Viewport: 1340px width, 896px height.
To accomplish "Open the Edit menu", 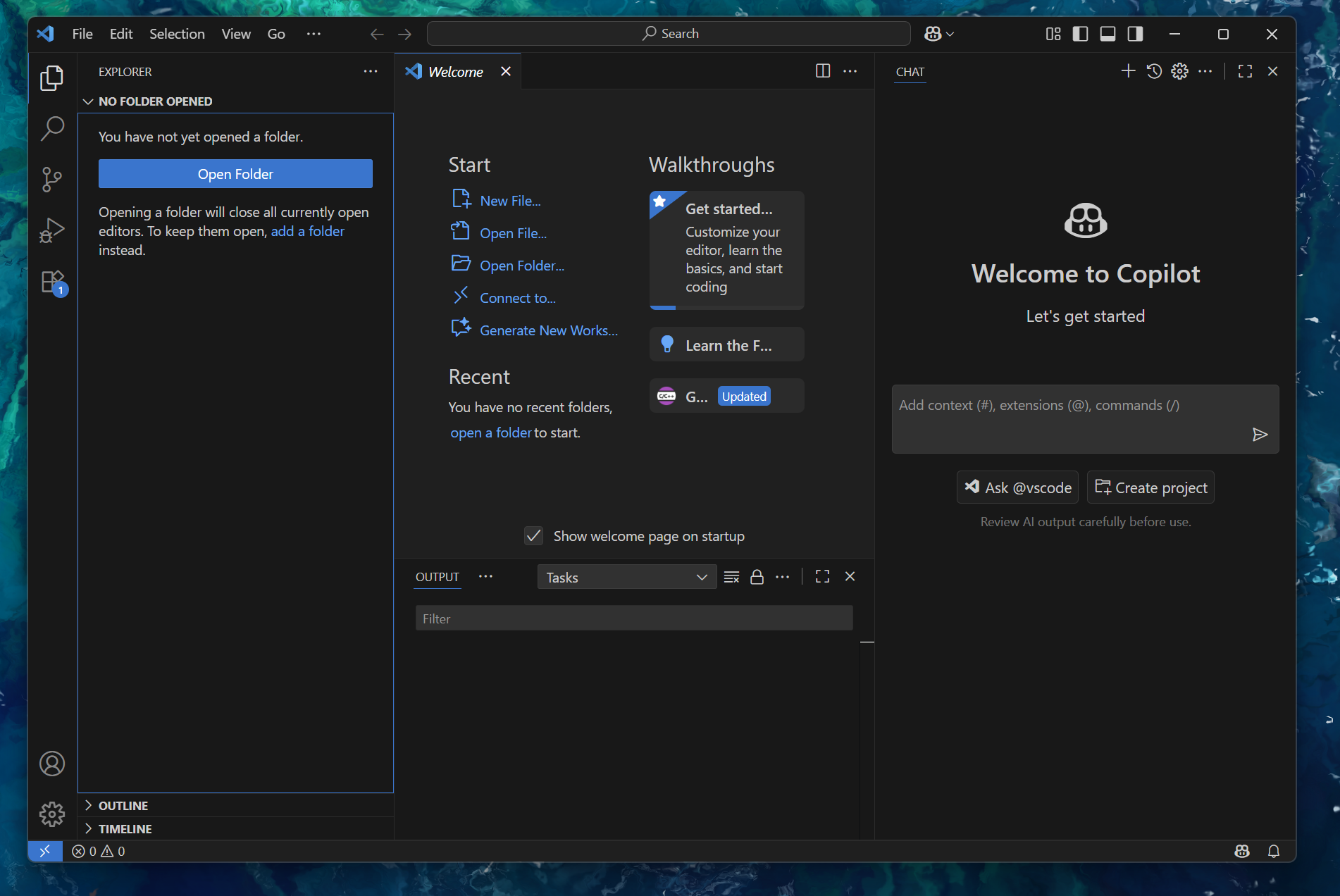I will (121, 34).
